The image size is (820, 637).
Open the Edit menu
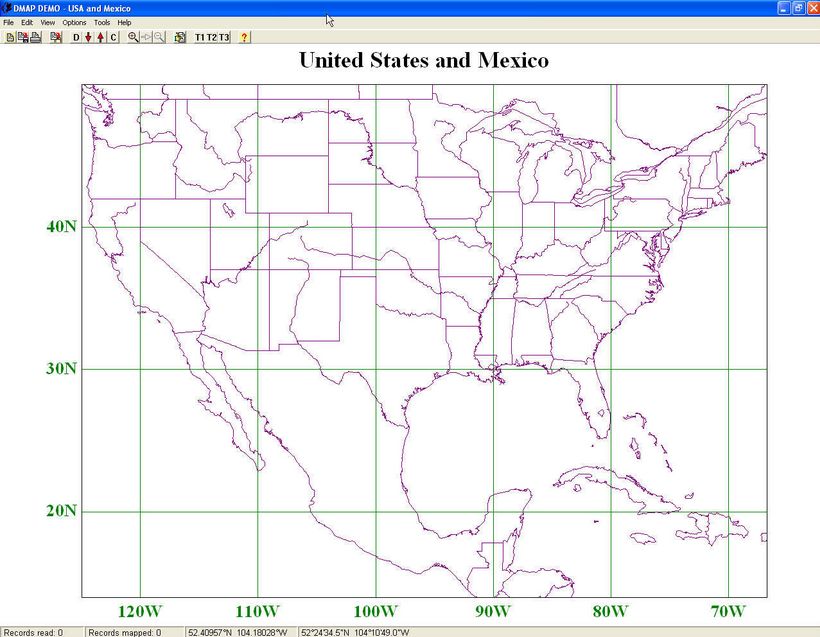click(x=27, y=22)
